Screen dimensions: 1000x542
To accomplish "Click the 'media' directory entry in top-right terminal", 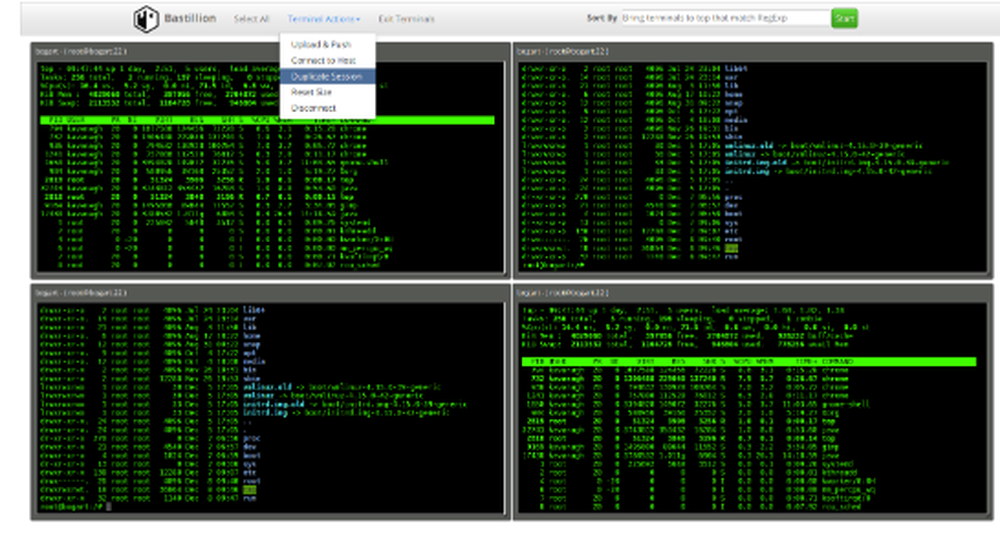I will tap(736, 120).
